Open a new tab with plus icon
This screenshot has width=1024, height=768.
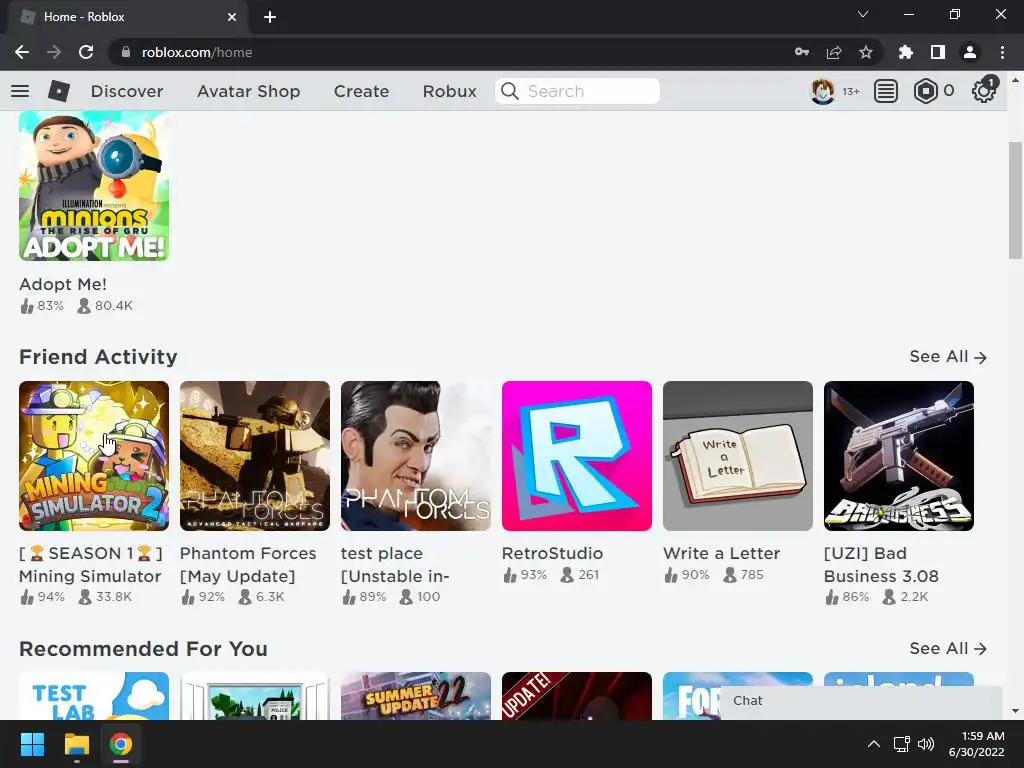(270, 17)
